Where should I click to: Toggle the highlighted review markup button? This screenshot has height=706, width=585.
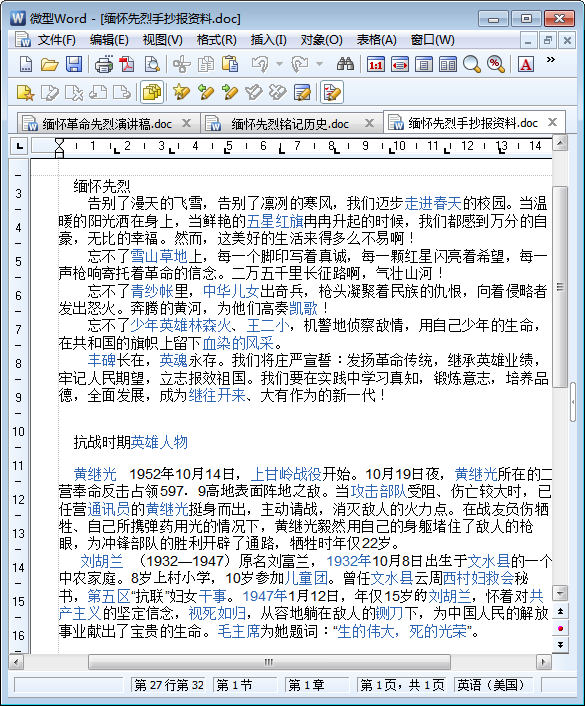tap(332, 93)
